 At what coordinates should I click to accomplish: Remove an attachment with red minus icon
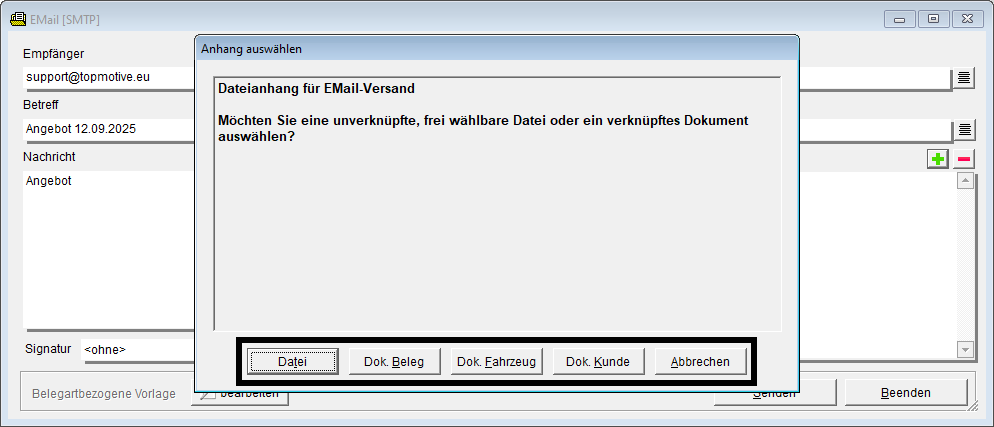pyautogui.click(x=964, y=159)
